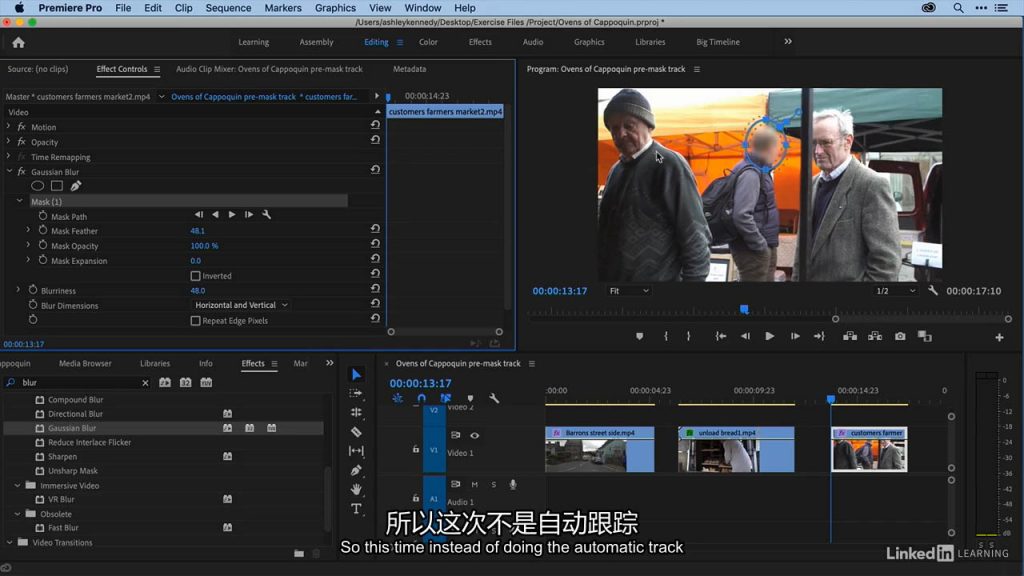Collapse the Mask (1) group
The image size is (1024, 576).
(19, 201)
